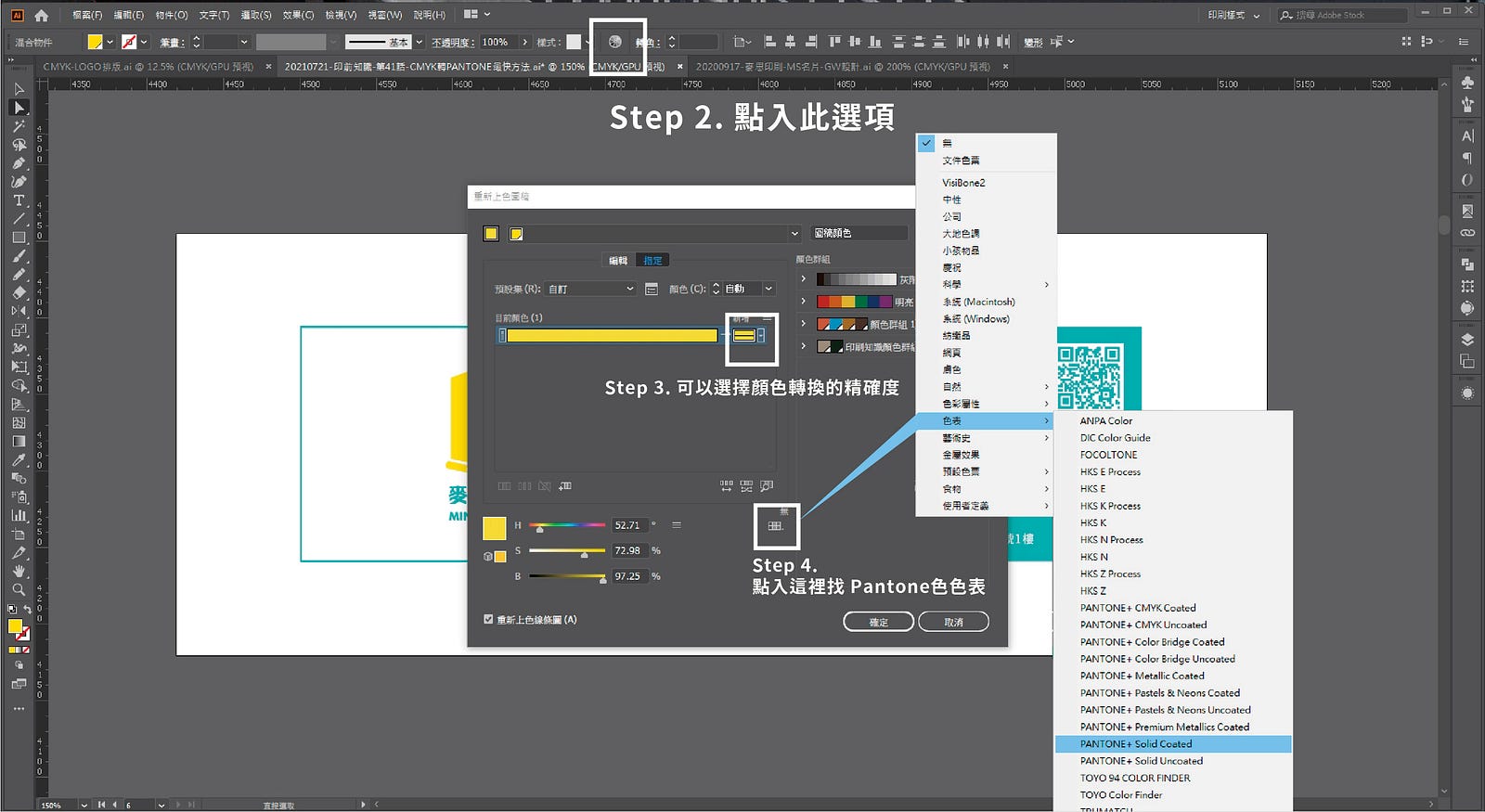Select the Selection tool arrow
This screenshot has height=812, width=1485.
(x=19, y=89)
